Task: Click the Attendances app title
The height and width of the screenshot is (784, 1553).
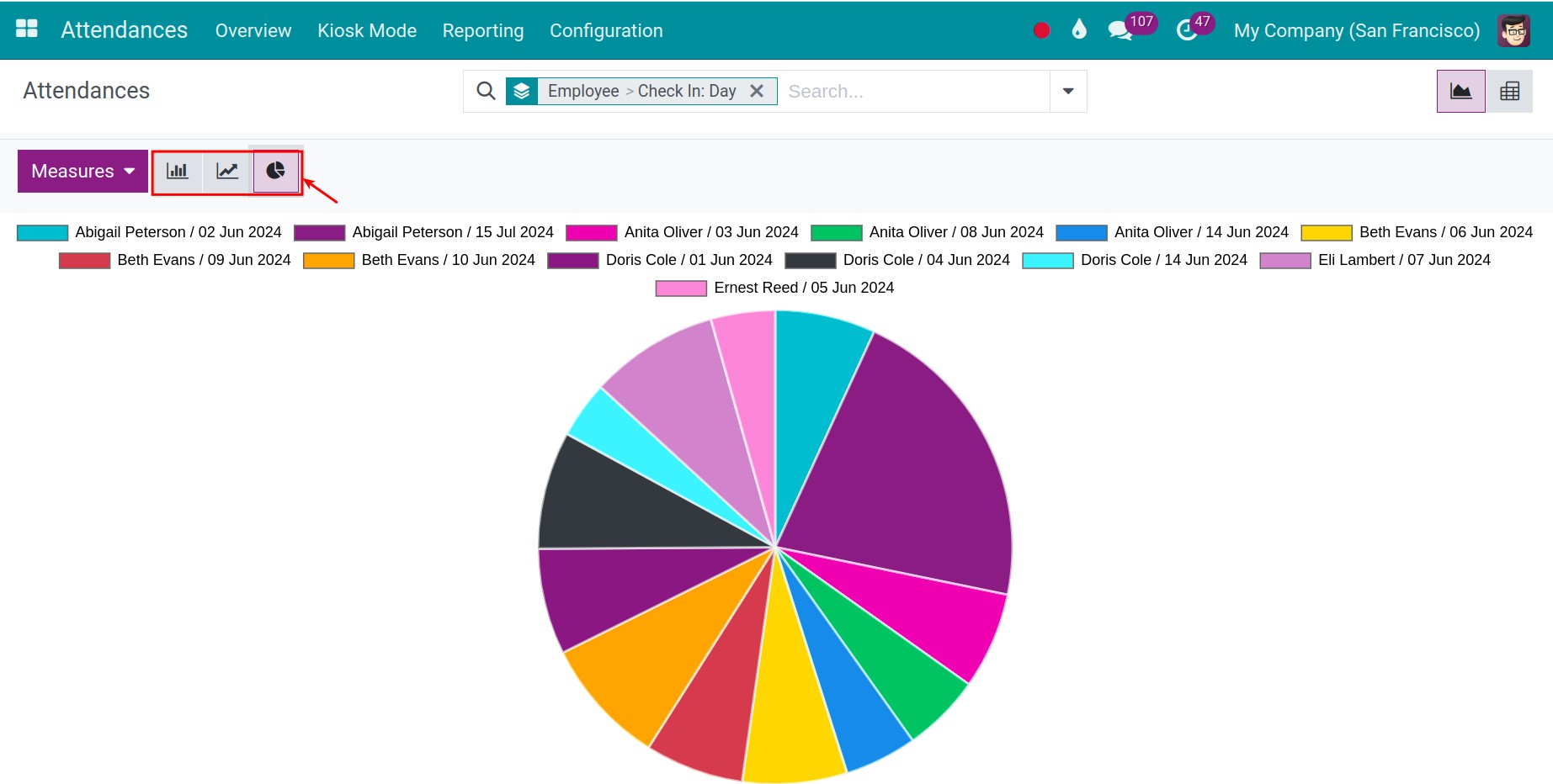Action: point(124,30)
